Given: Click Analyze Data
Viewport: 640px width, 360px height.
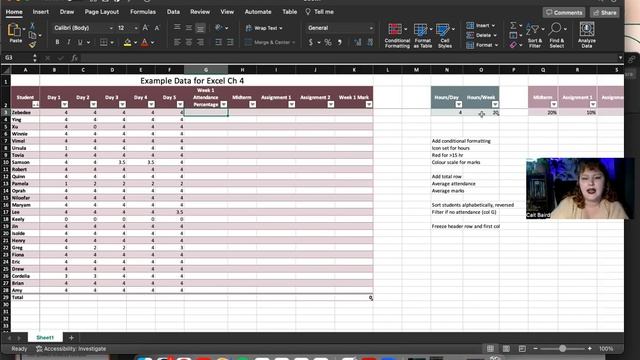Looking at the screenshot, I should (x=587, y=36).
